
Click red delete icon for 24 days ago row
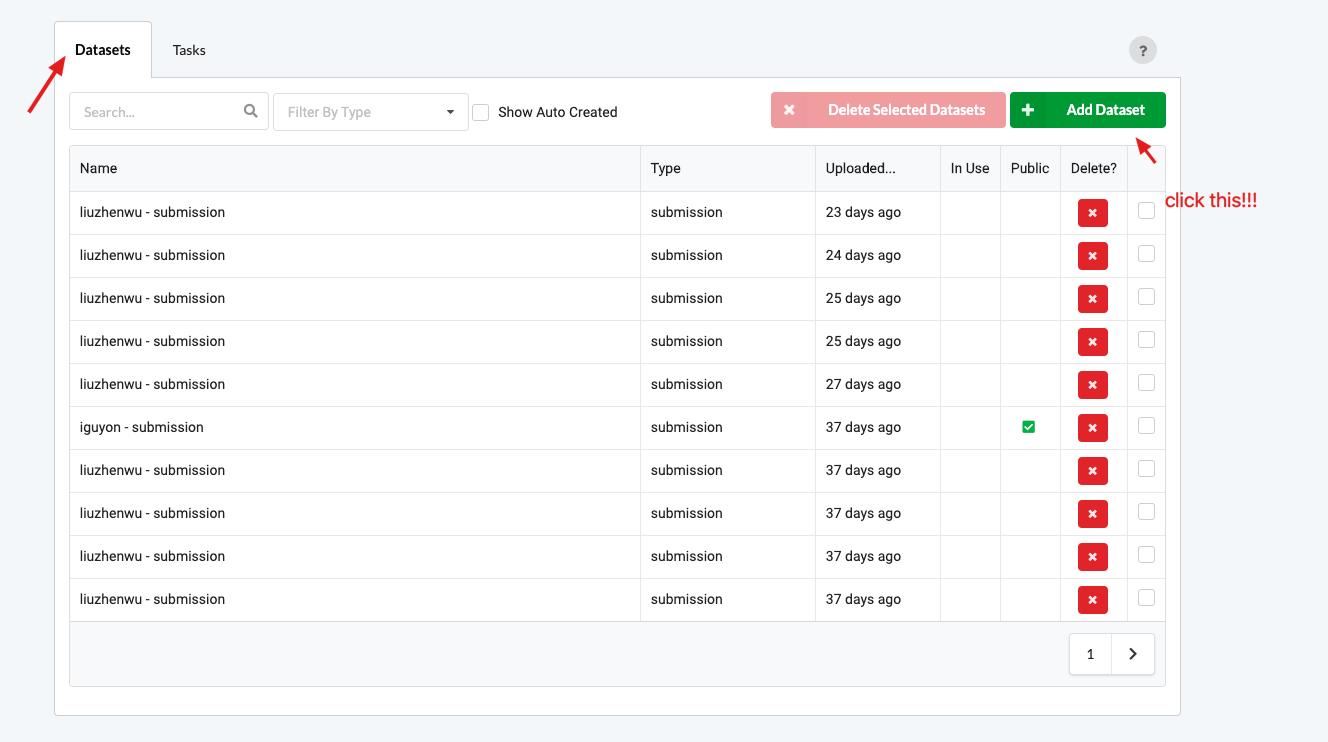(1092, 256)
